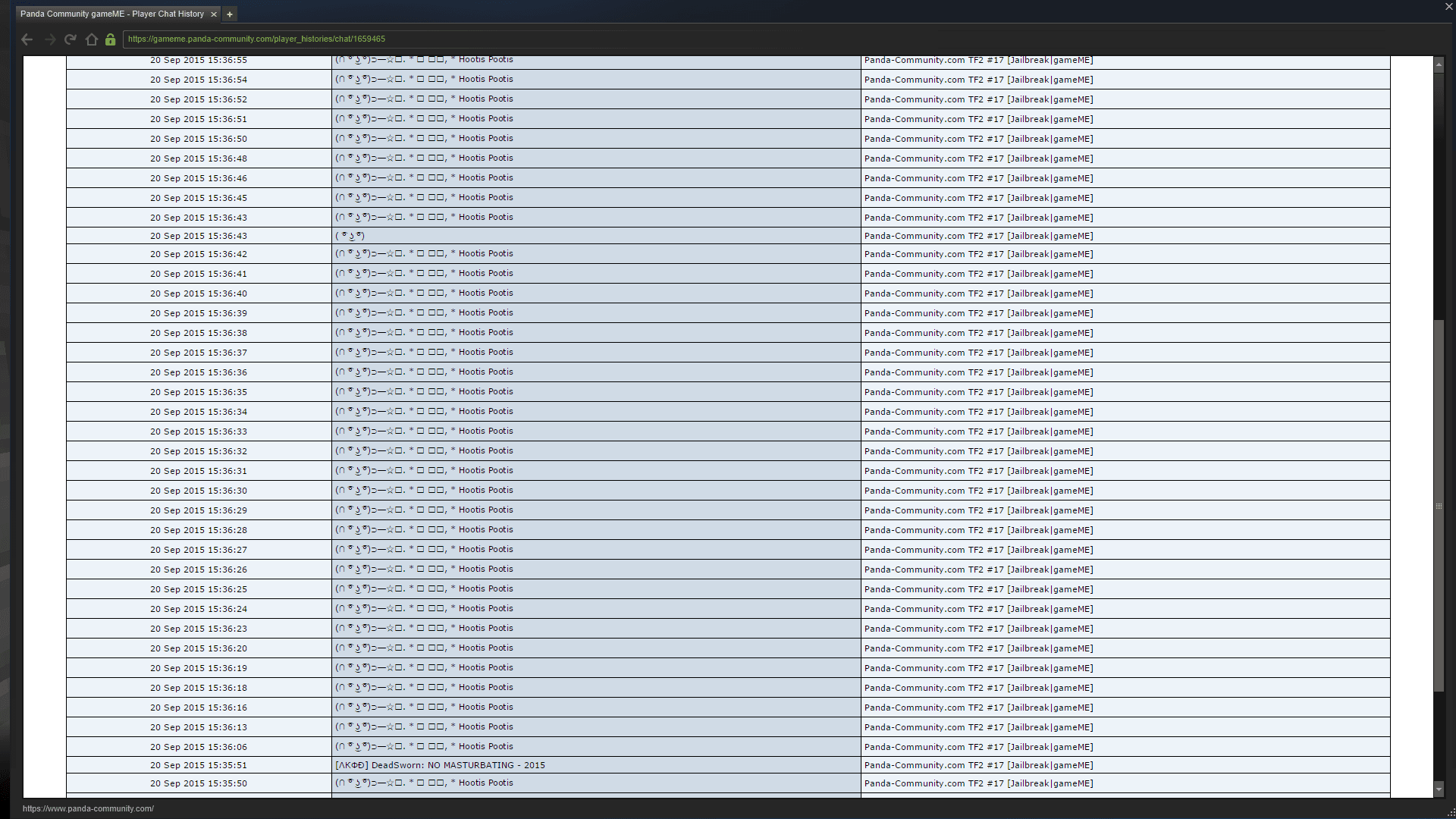
Task: Select the Panda Community gameME tab
Action: [112, 14]
